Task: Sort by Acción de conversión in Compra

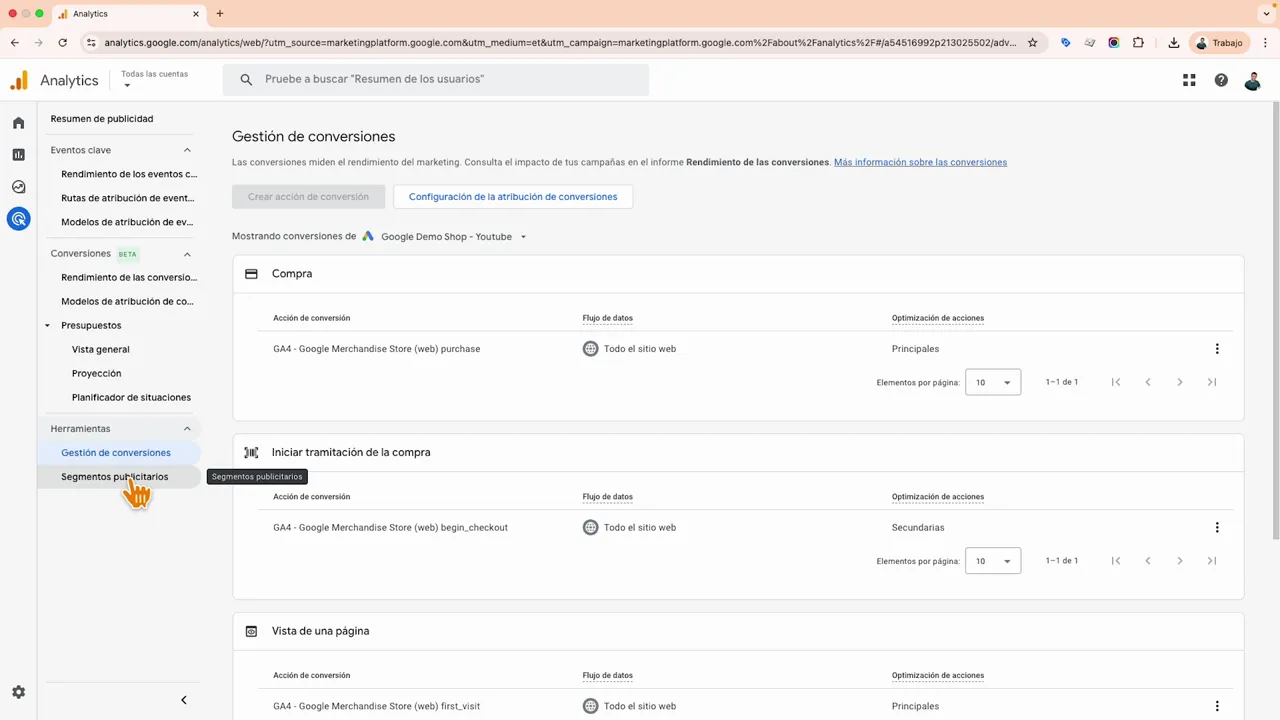Action: point(311,318)
